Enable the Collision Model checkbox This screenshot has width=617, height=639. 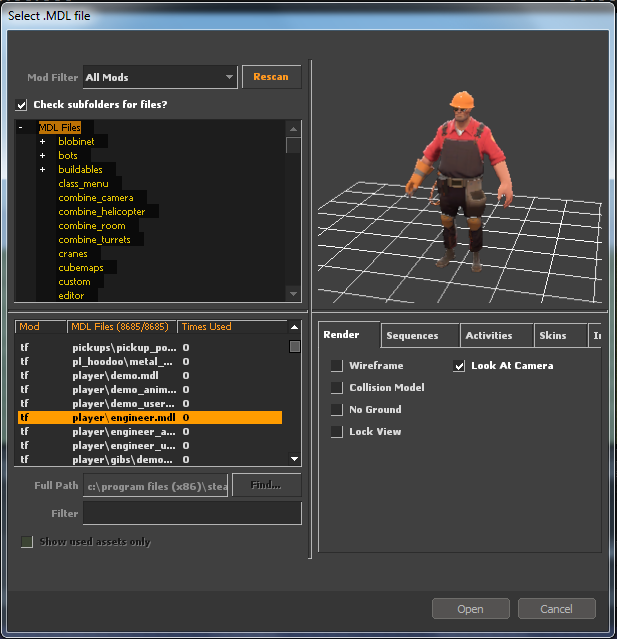click(337, 388)
